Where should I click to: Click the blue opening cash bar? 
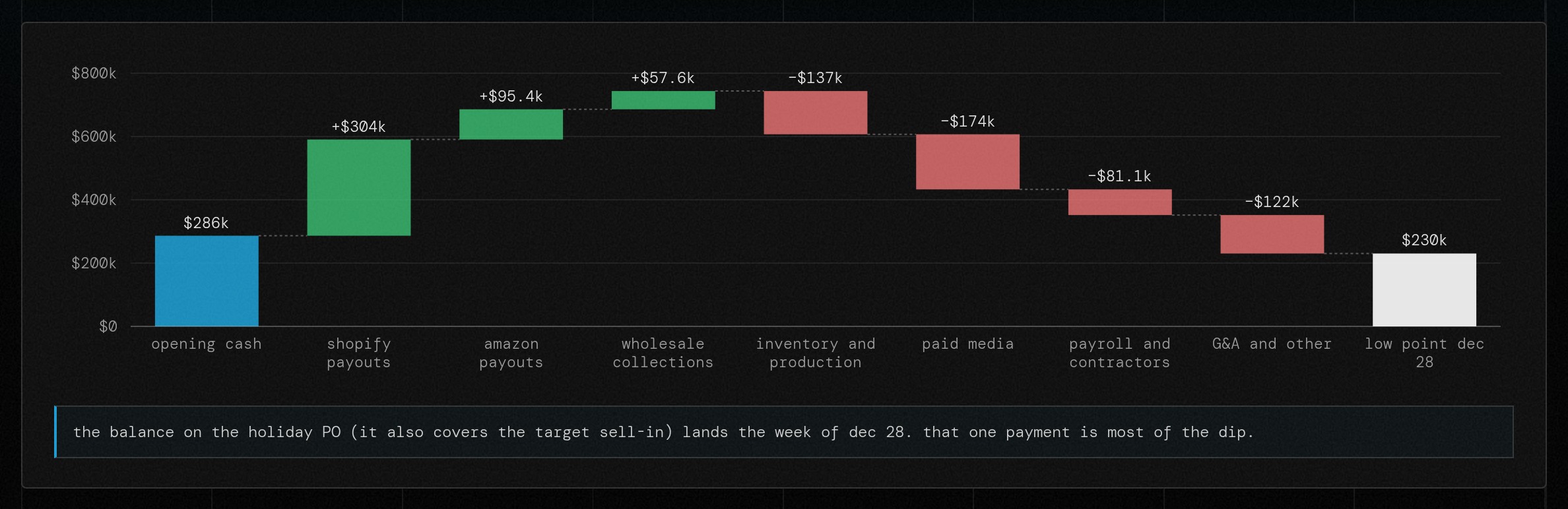[207, 281]
